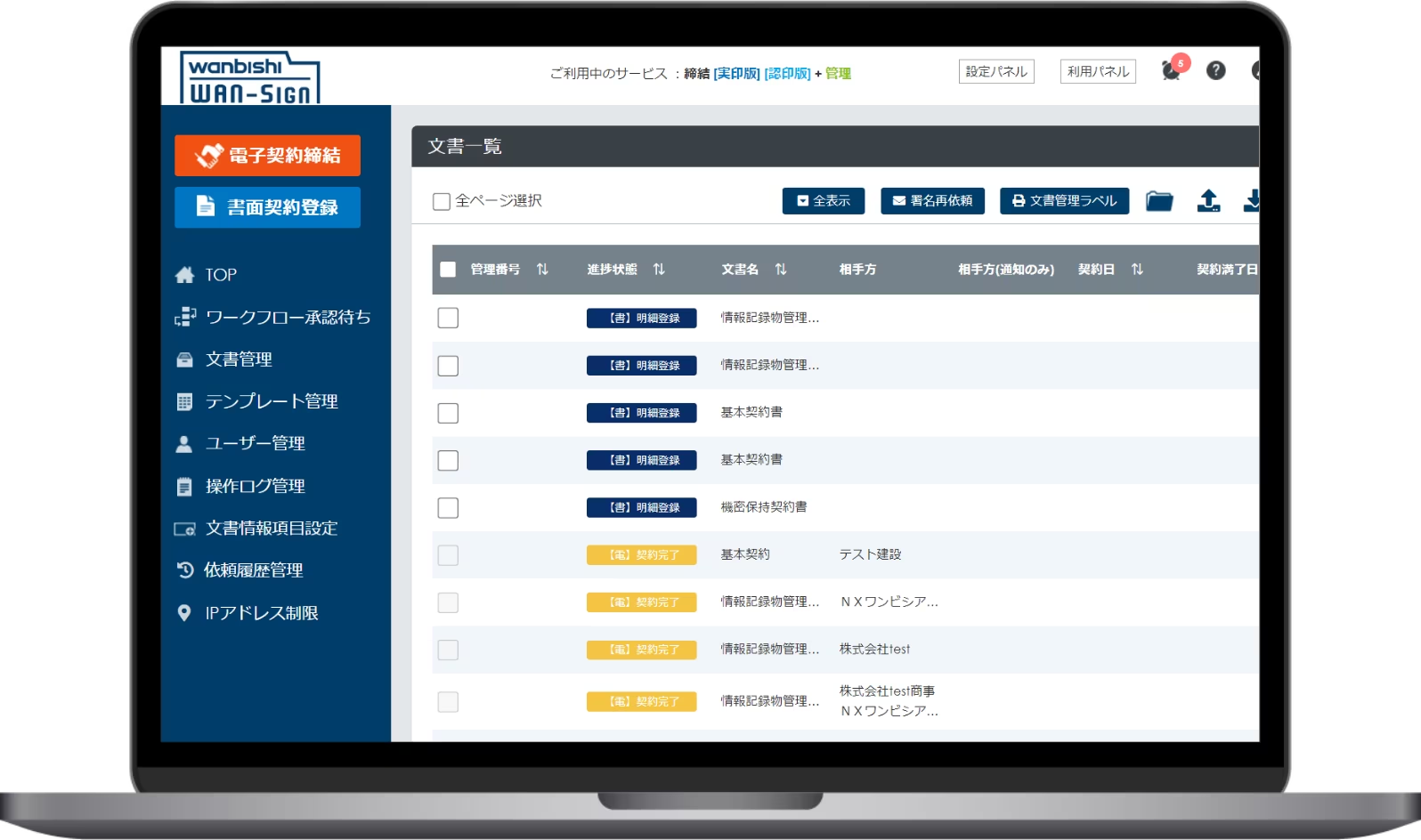The width and height of the screenshot is (1421, 840).
Task: Open the 全表示 dropdown button
Action: click(x=824, y=201)
